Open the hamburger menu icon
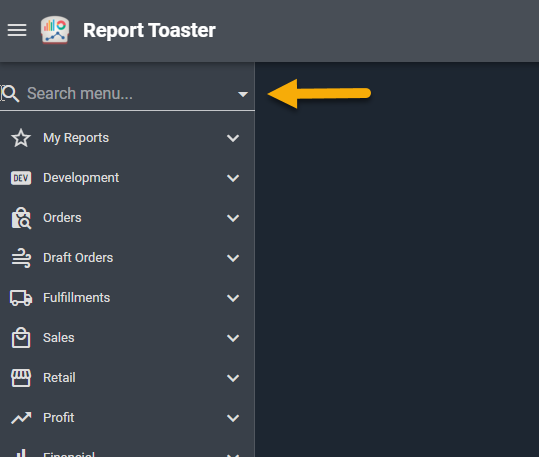Image resolution: width=539 pixels, height=457 pixels. point(17,30)
